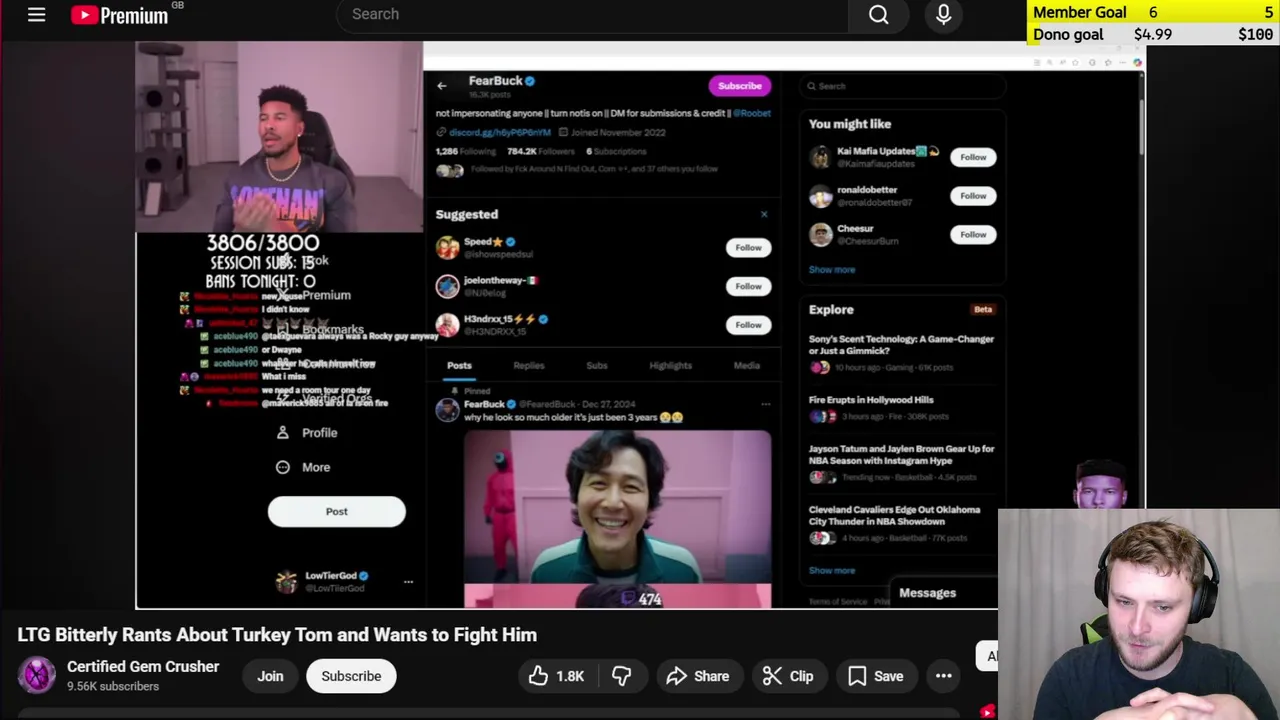The height and width of the screenshot is (720, 1280).
Task: Click the white Post button
Action: tap(336, 511)
